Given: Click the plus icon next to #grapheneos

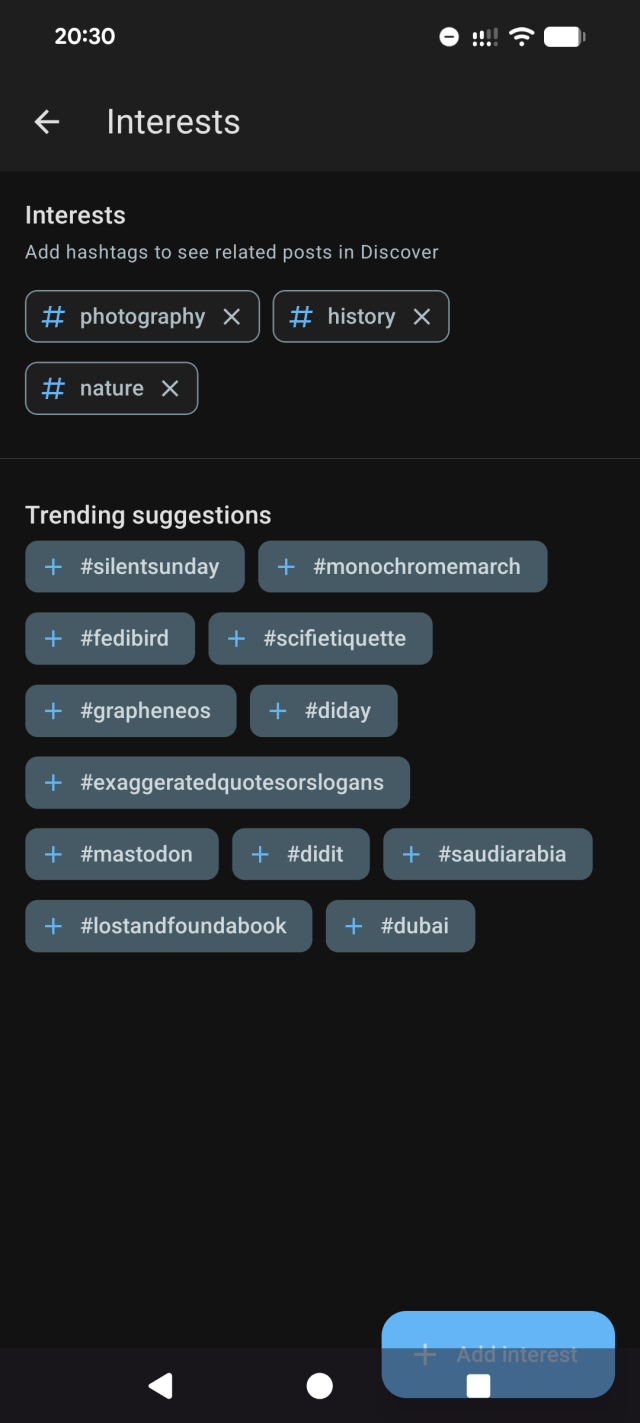Looking at the screenshot, I should tap(53, 710).
